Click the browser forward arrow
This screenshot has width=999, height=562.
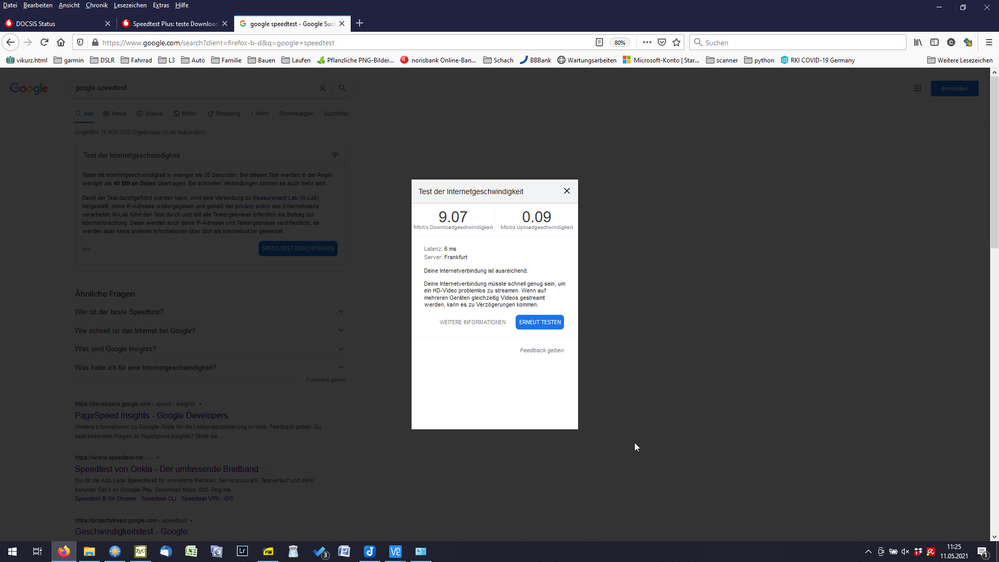27,43
